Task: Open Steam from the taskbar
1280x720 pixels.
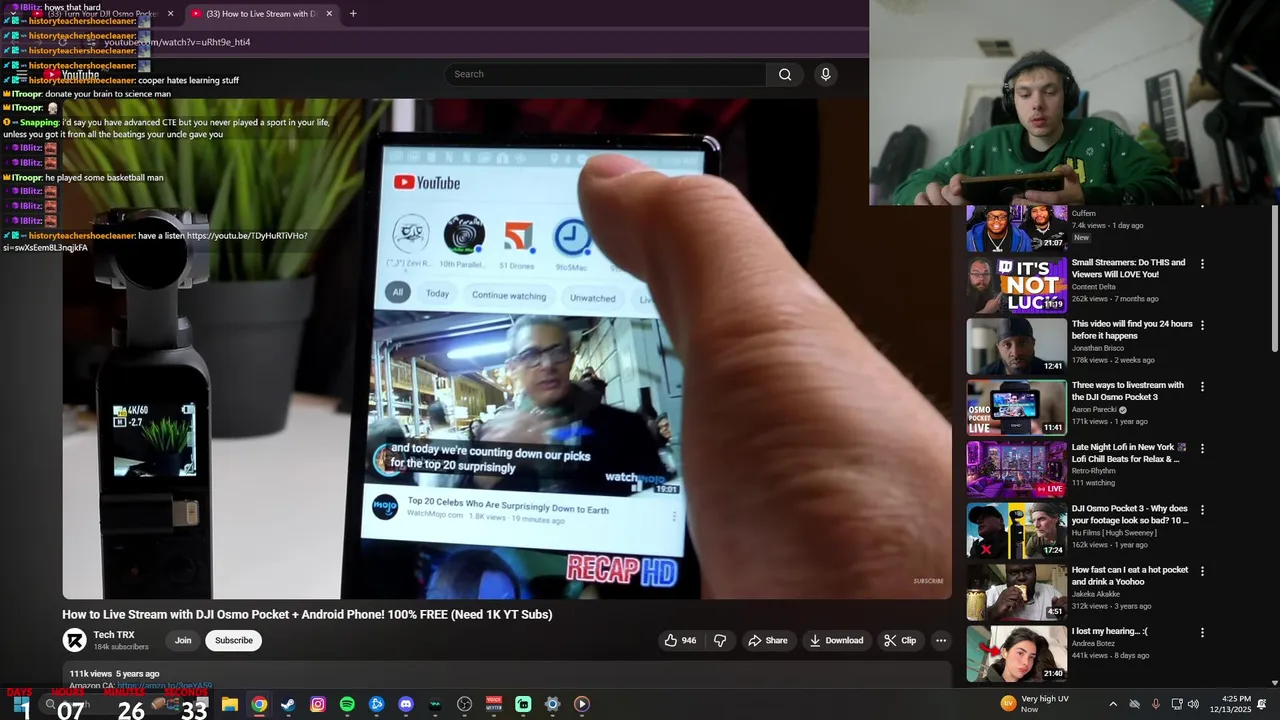Action: [x=288, y=704]
